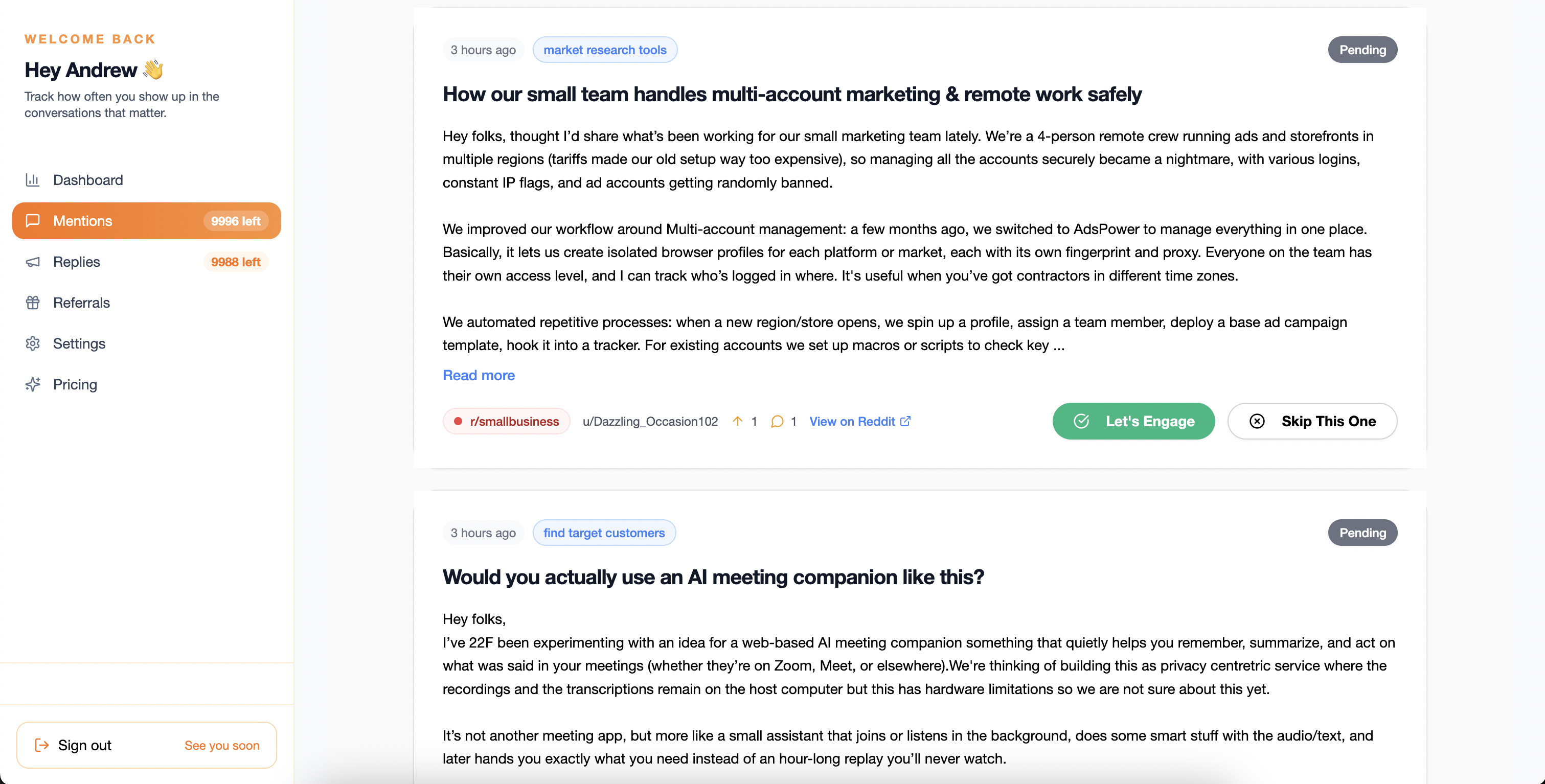The width and height of the screenshot is (1545, 784).
Task: Open View on Reddit link
Action: (859, 421)
